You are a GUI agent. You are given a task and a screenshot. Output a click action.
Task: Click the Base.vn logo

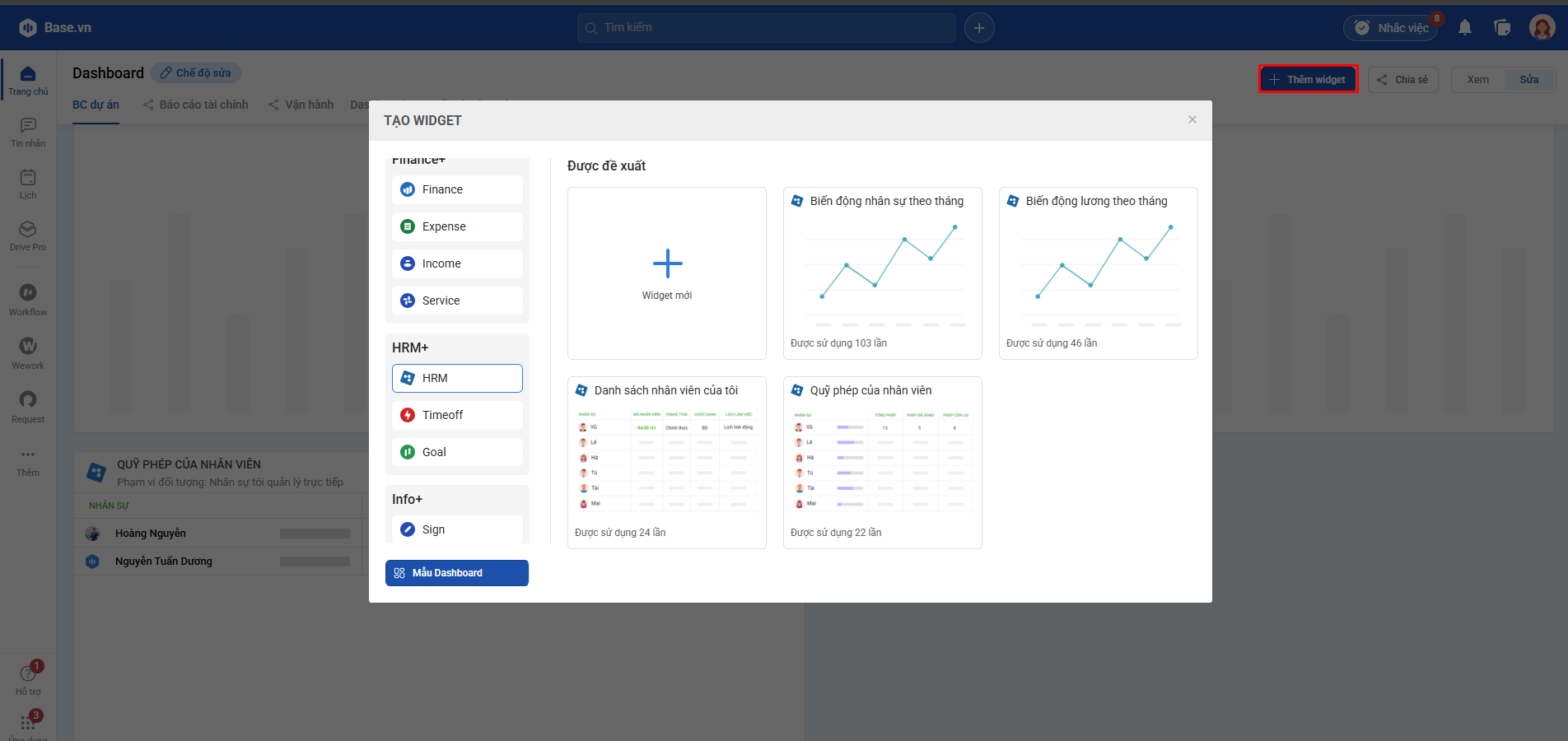55,28
